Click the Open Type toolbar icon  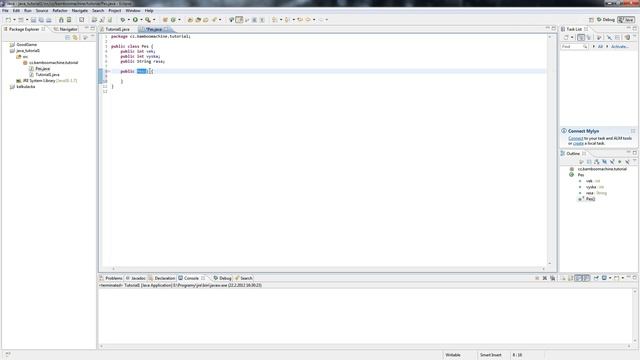point(190,20)
